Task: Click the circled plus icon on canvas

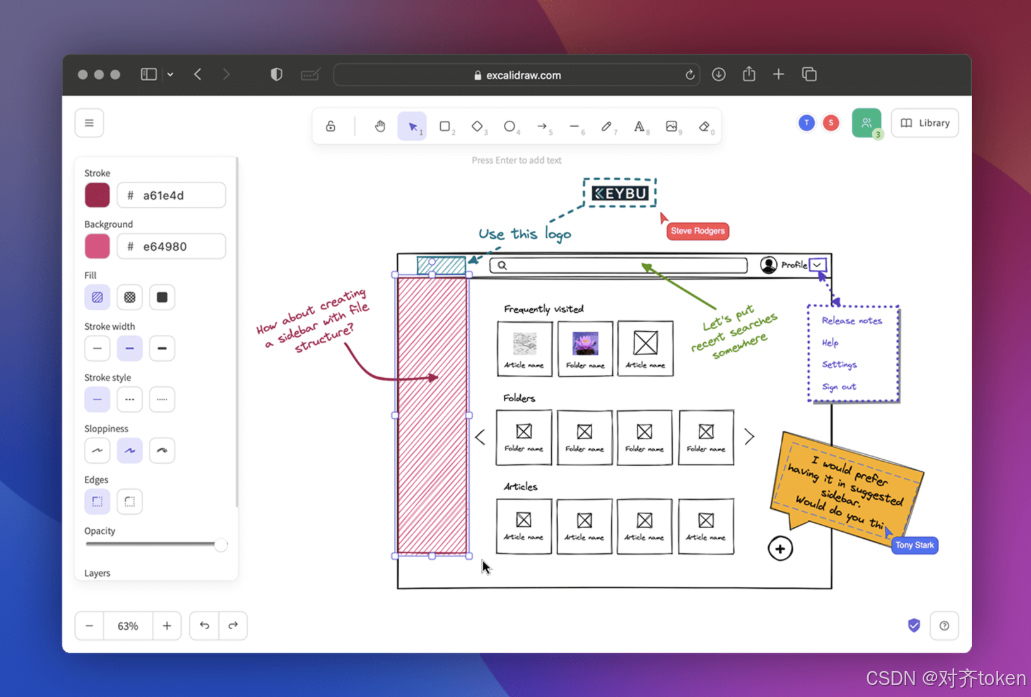Action: click(x=780, y=548)
